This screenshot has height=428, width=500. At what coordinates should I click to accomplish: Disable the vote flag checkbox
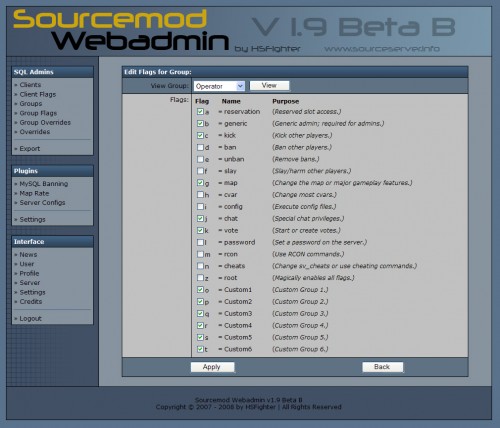(200, 230)
